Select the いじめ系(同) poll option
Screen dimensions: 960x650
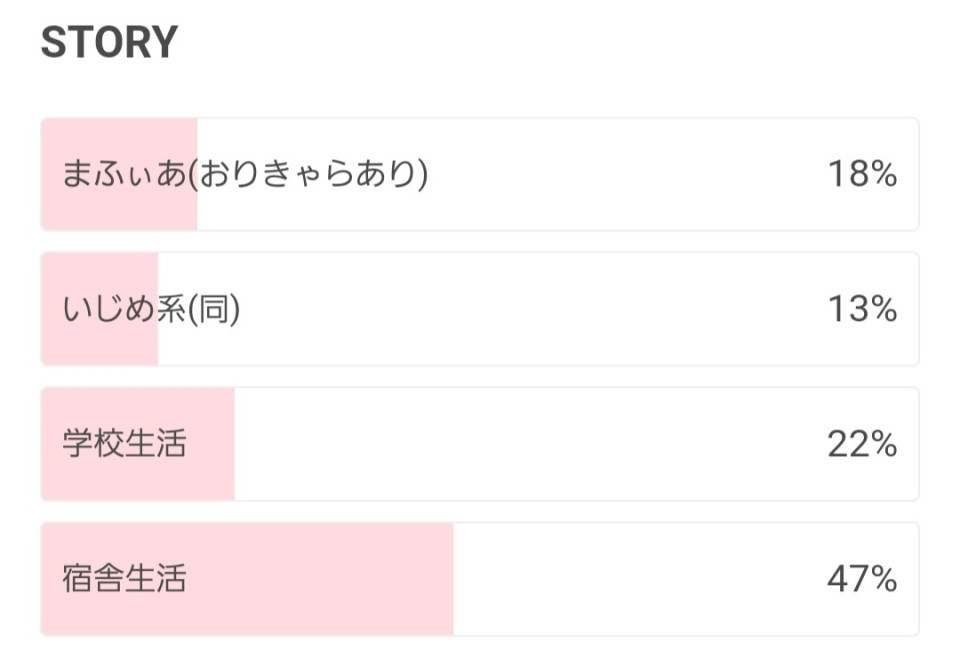pos(480,309)
